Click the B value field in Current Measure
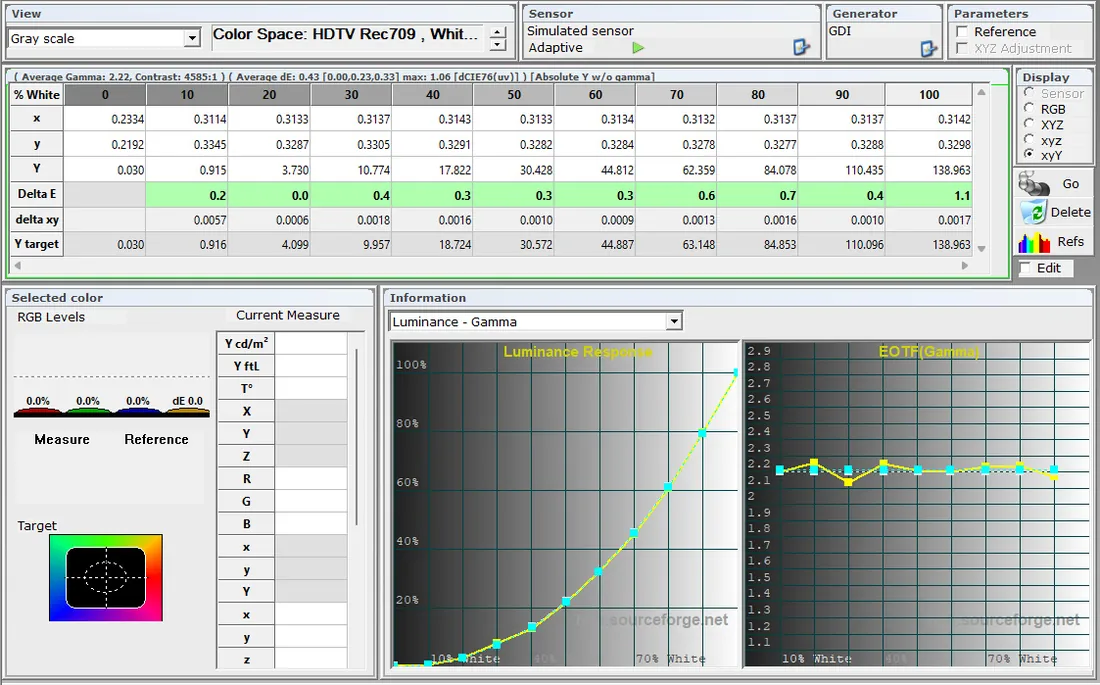 pos(311,524)
